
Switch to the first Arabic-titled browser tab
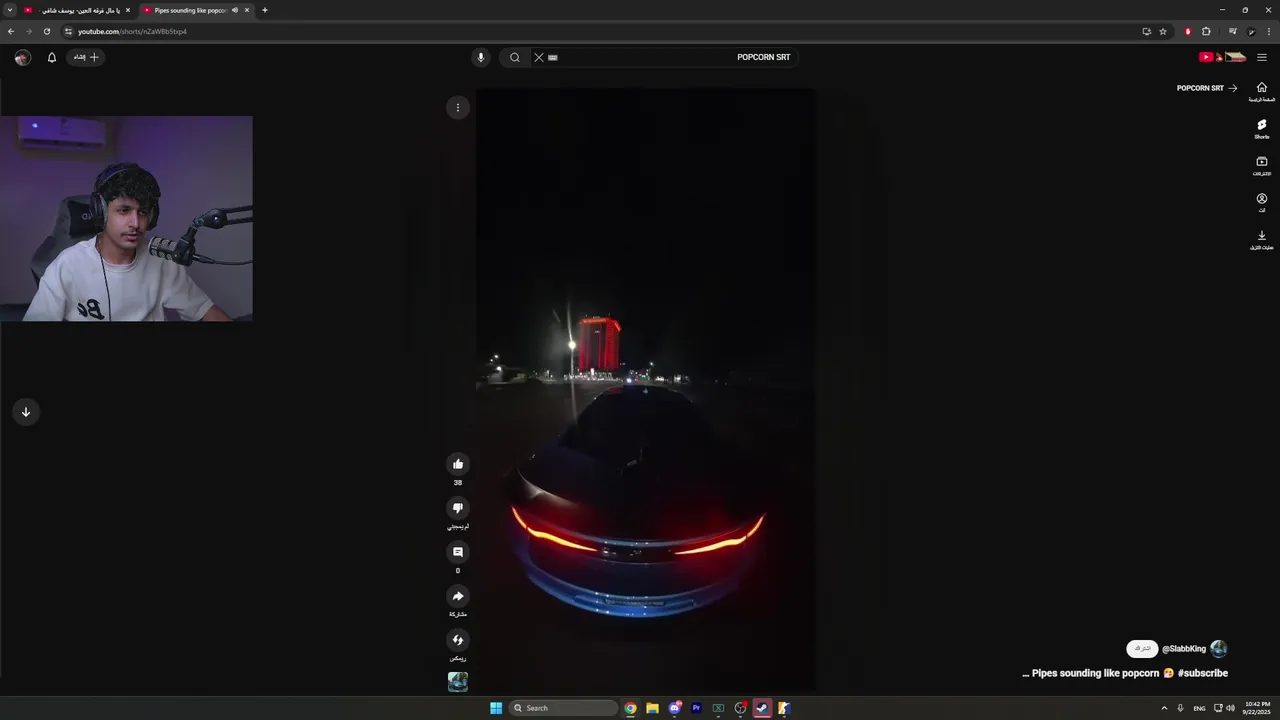[78, 10]
